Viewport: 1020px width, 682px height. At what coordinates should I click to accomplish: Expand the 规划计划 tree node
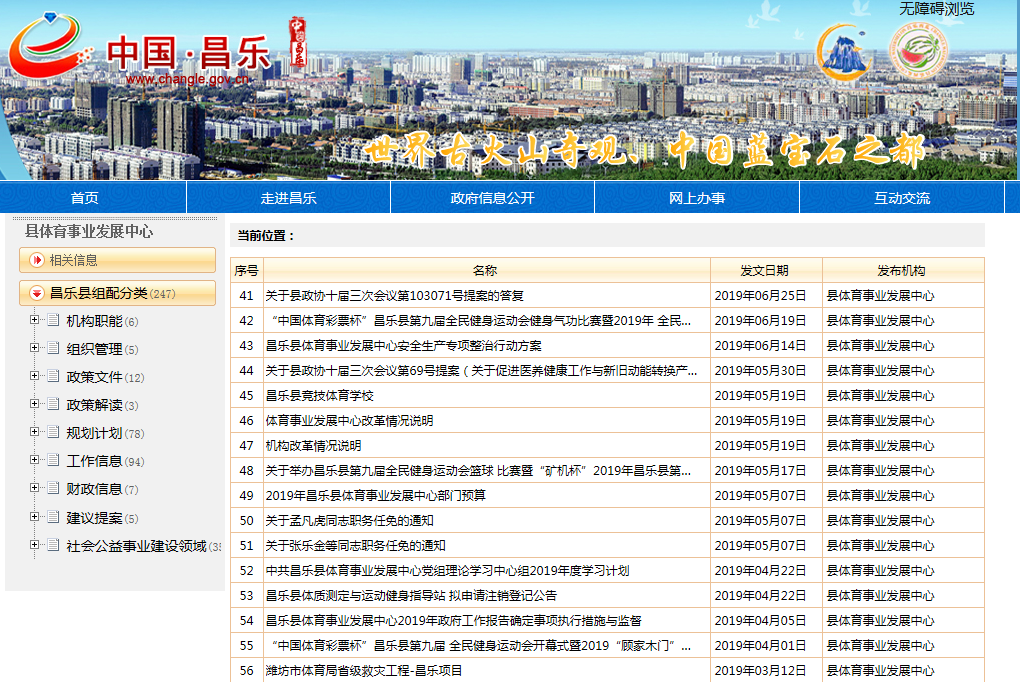coord(35,433)
